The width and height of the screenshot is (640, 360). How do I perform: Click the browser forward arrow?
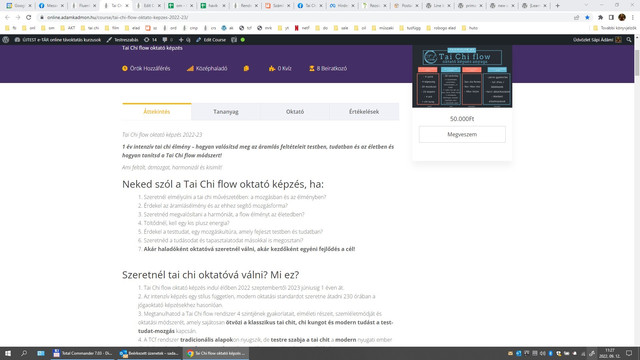[18, 17]
